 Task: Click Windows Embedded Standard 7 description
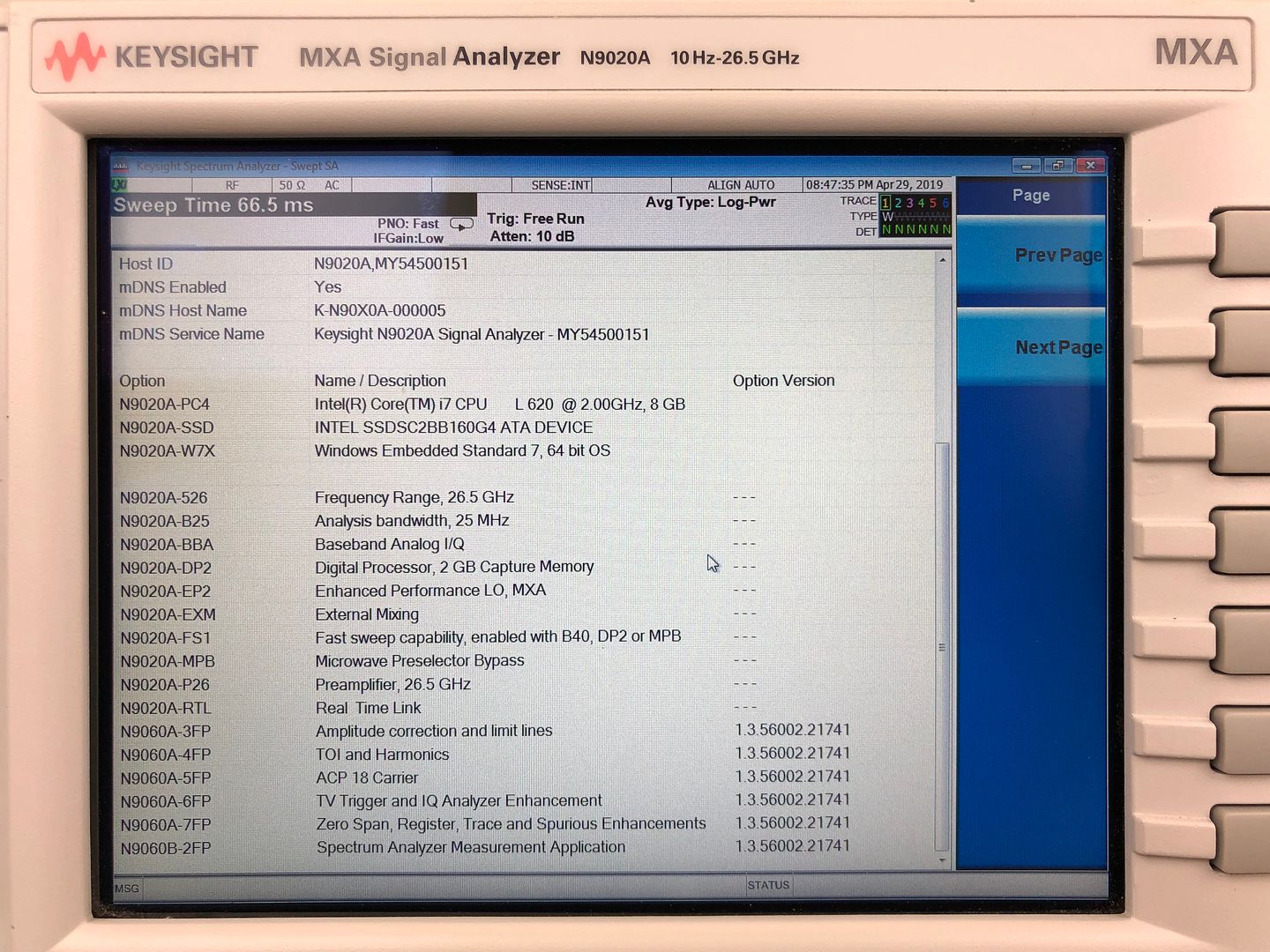click(x=462, y=451)
